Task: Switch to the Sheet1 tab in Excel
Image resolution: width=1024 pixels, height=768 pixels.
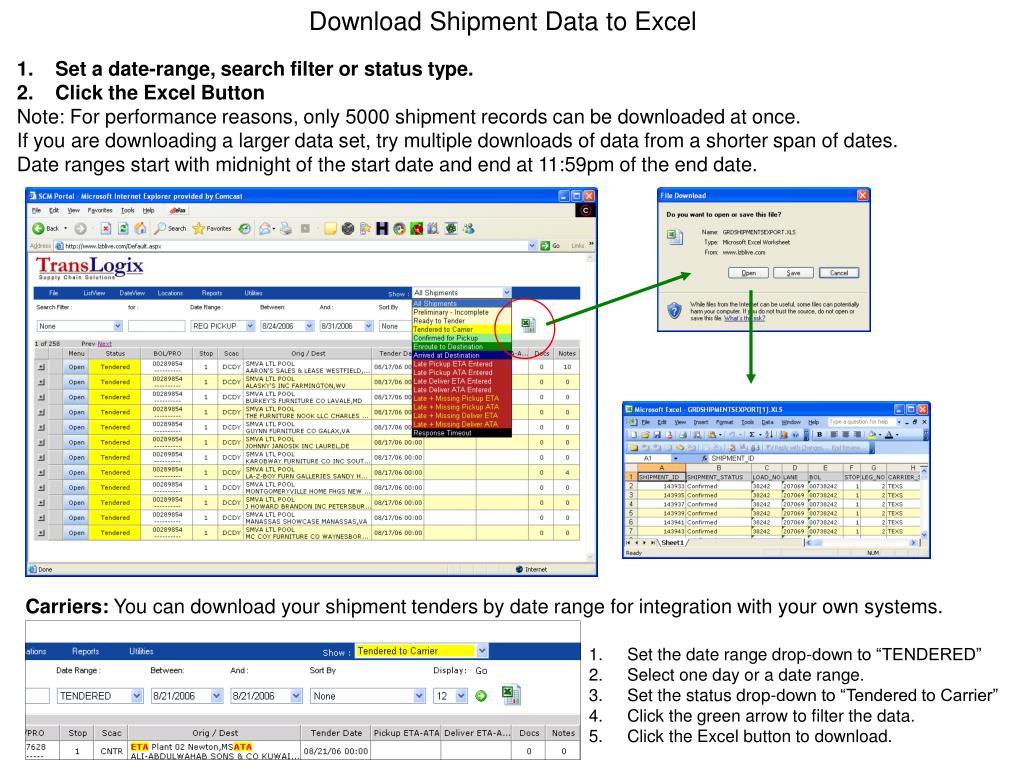Action: [x=672, y=543]
